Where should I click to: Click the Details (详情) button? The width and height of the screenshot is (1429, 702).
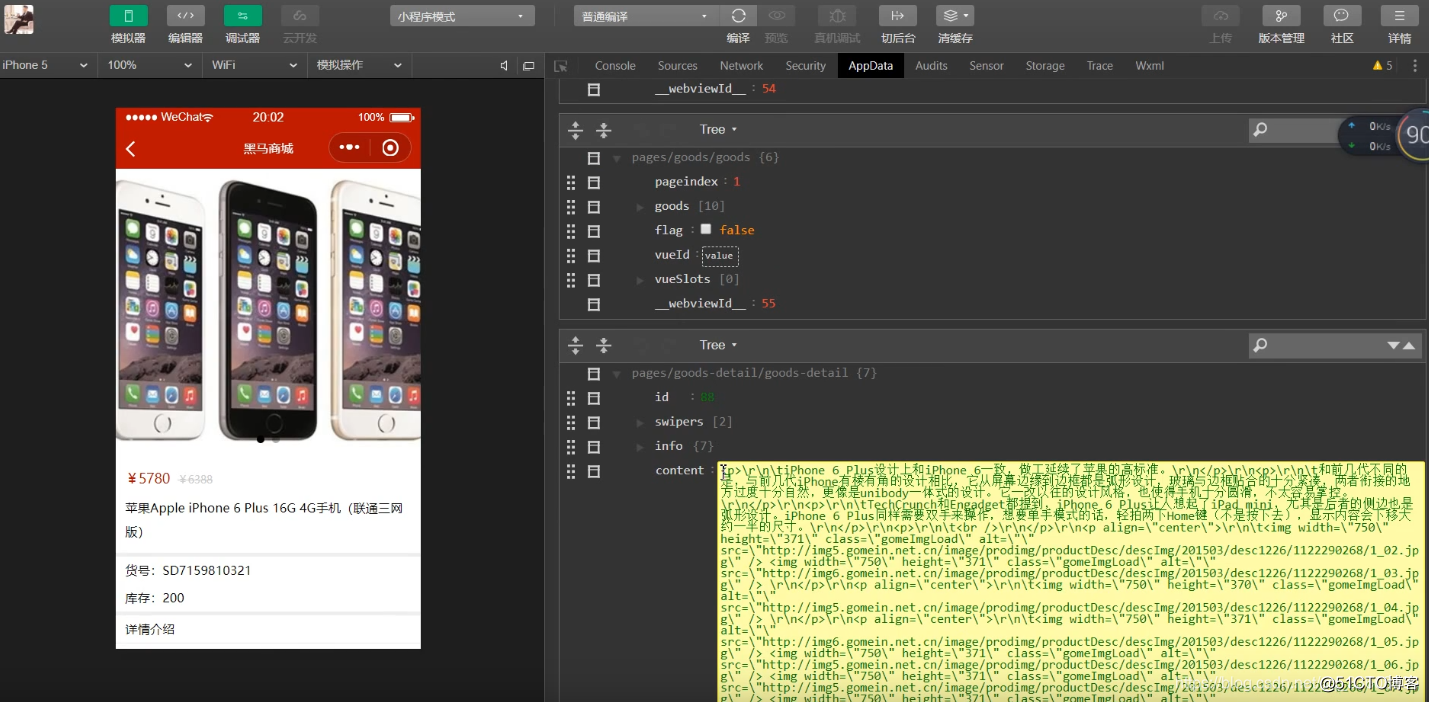tap(1399, 16)
